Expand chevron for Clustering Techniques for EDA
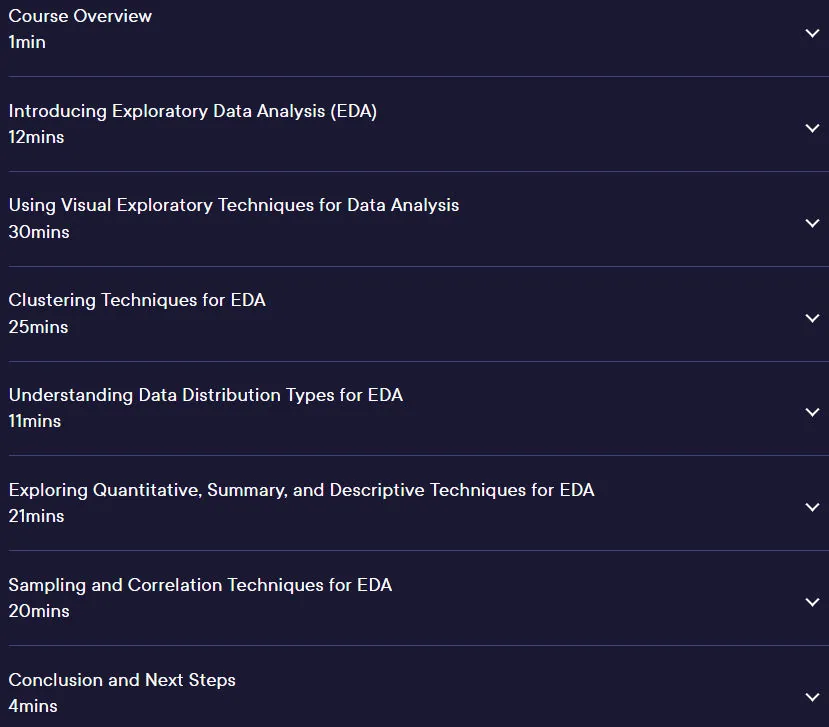829x727 pixels. pos(812,318)
